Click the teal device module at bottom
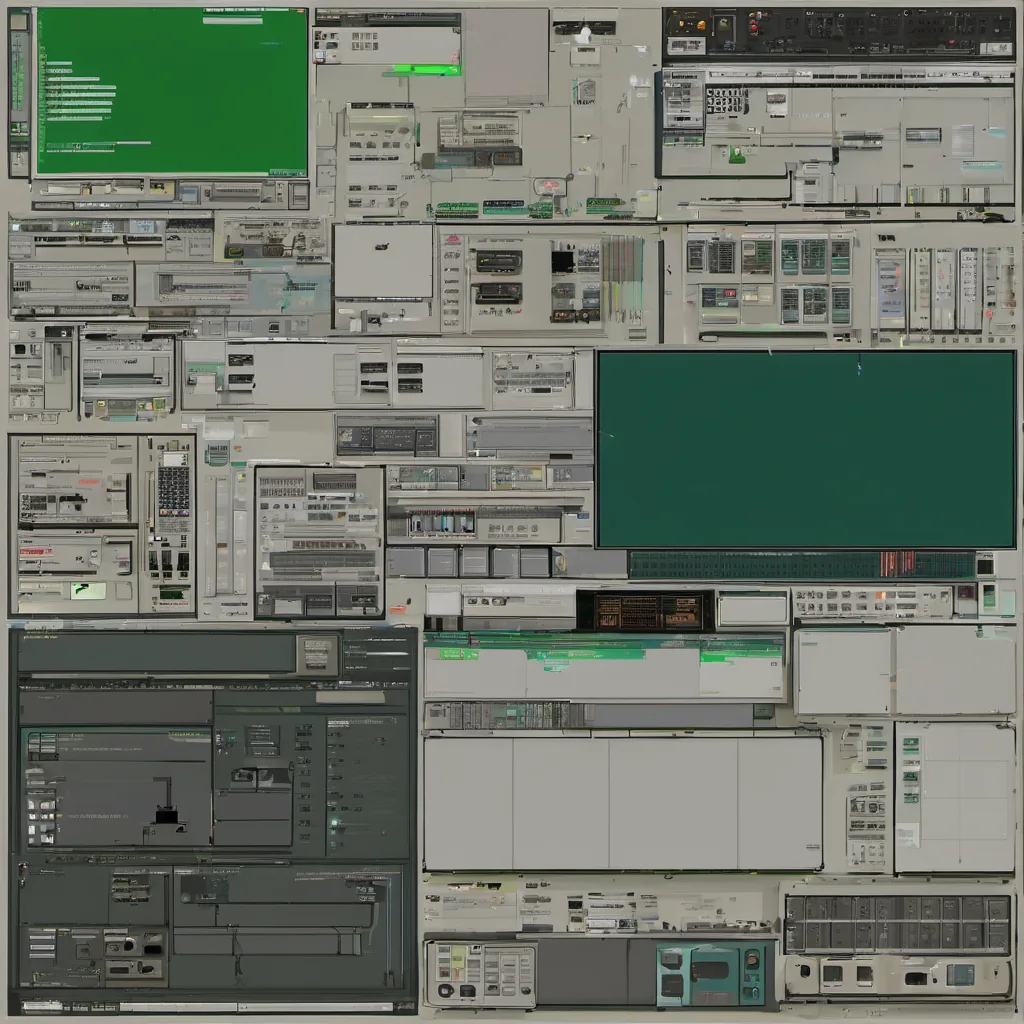Image resolution: width=1024 pixels, height=1024 pixels. pos(710,974)
